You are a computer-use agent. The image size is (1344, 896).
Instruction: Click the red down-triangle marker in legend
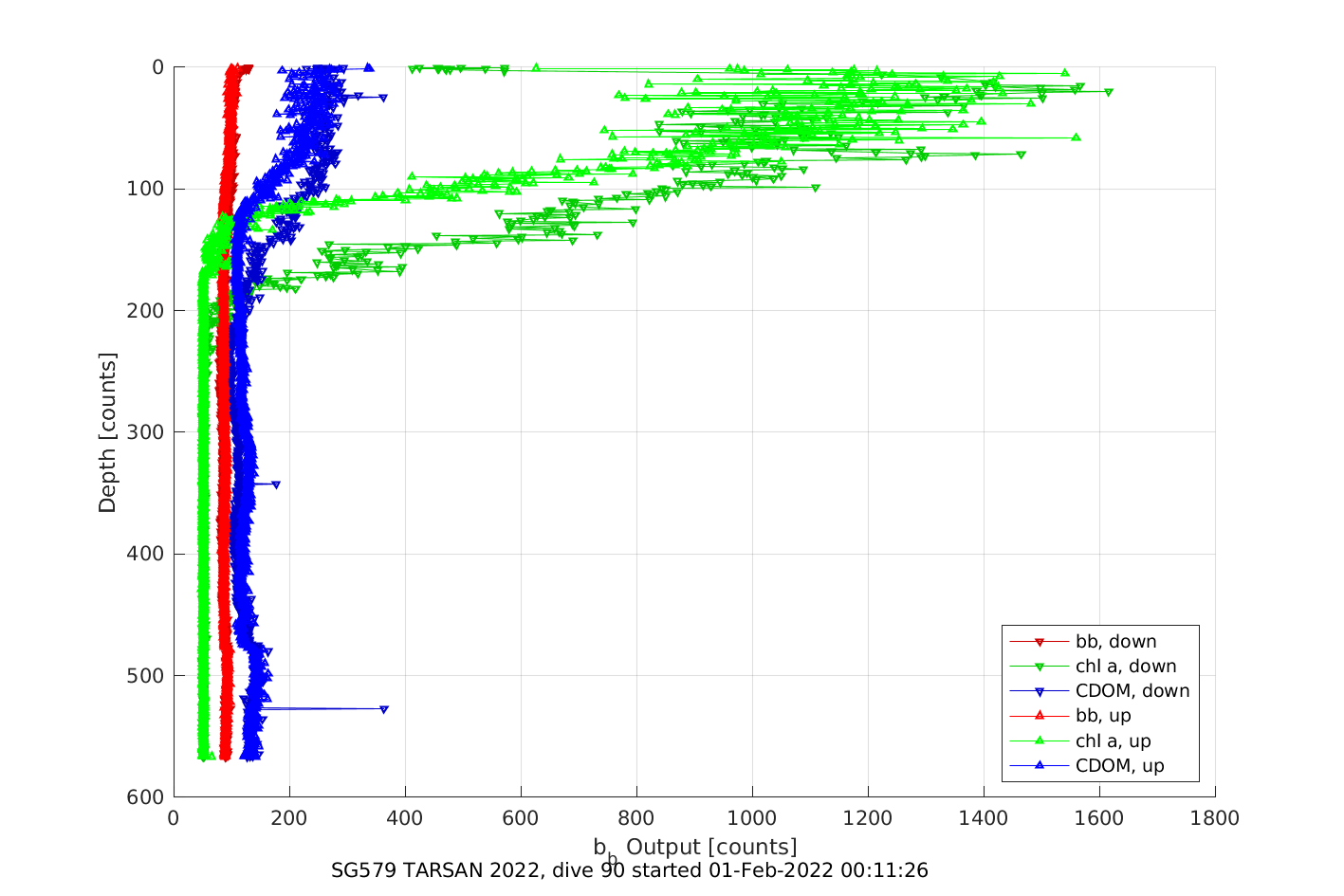coord(1039,642)
